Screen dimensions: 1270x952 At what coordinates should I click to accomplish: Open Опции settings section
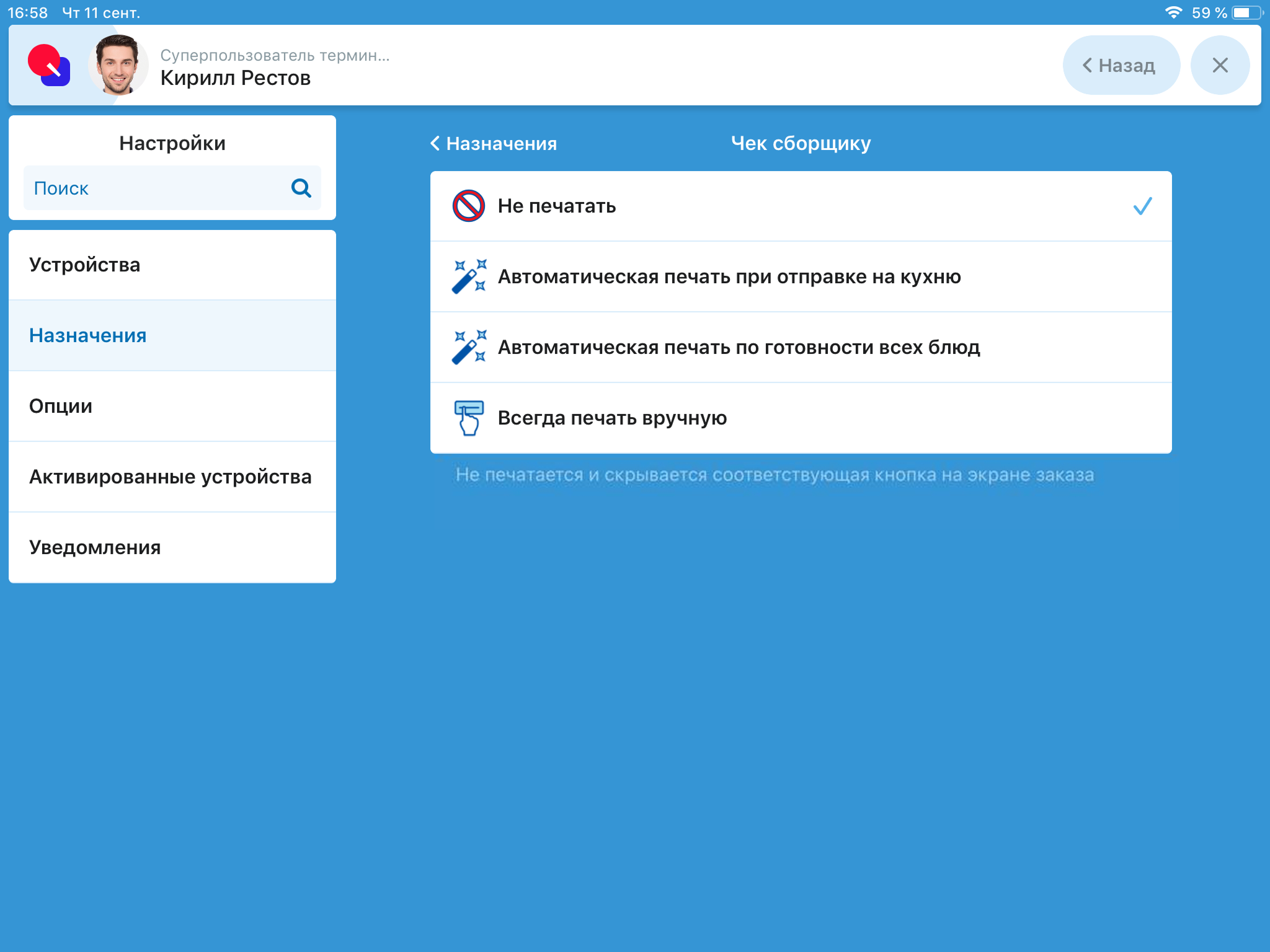tap(61, 406)
